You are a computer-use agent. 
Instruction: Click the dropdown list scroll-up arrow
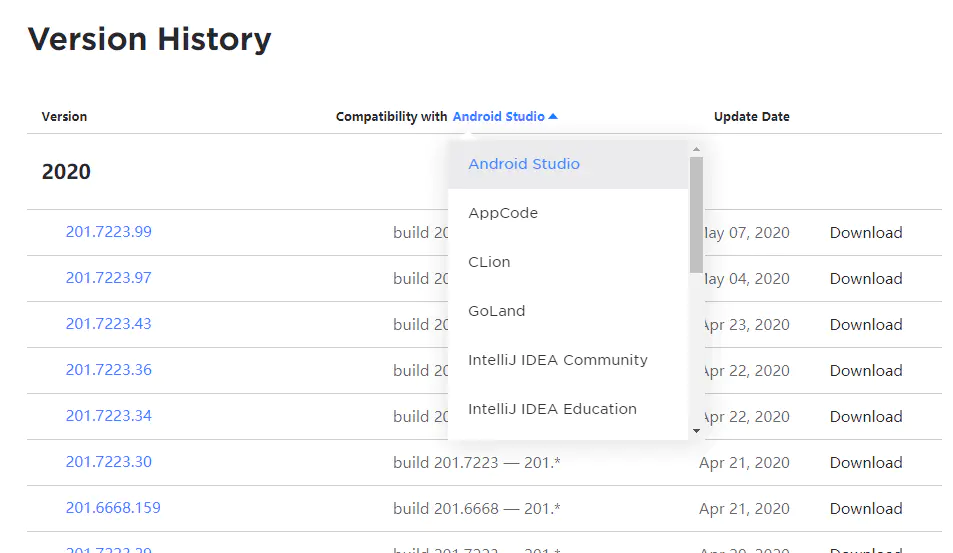pos(696,149)
